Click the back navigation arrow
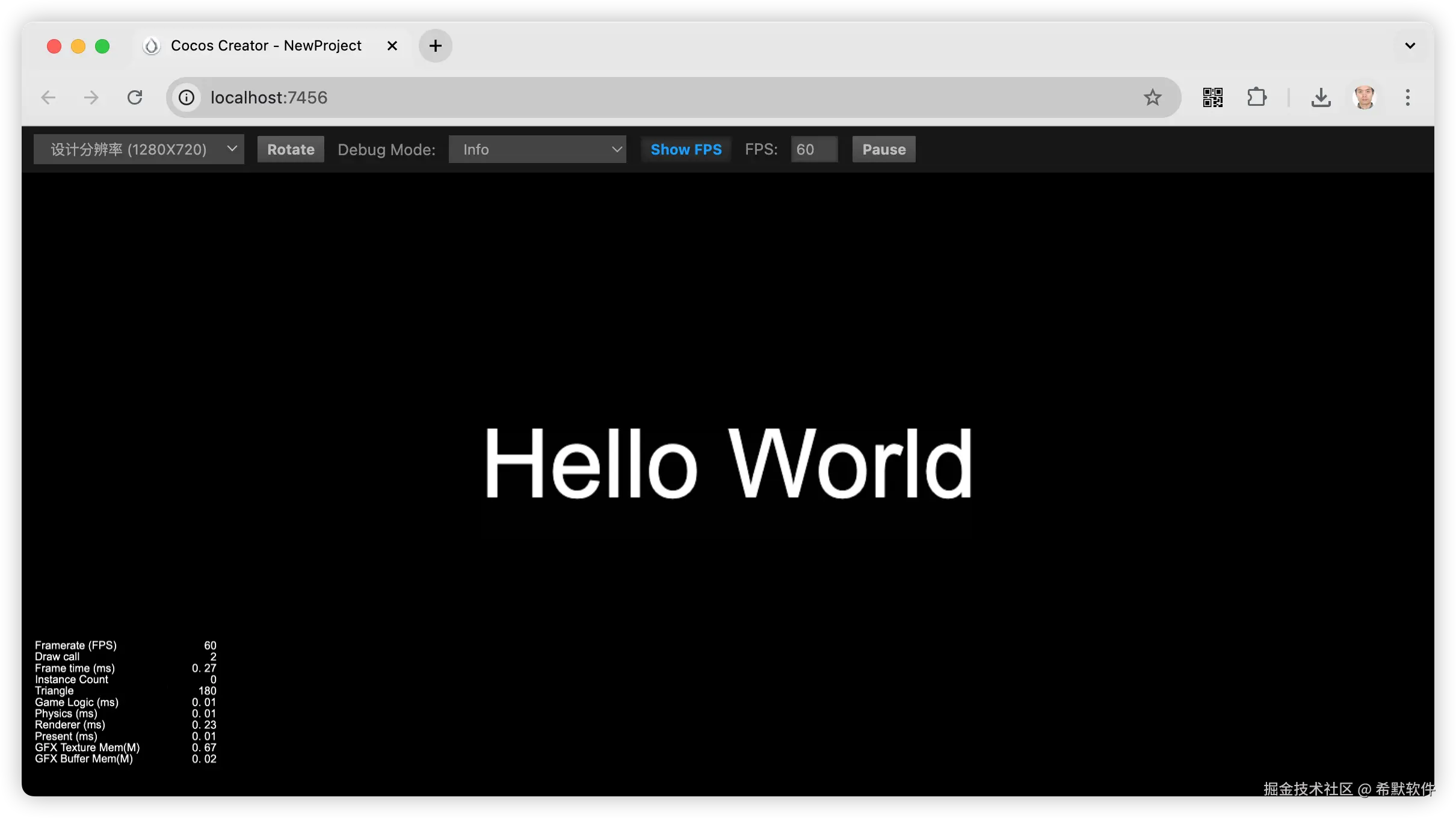The height and width of the screenshot is (818, 1456). pyautogui.click(x=48, y=97)
